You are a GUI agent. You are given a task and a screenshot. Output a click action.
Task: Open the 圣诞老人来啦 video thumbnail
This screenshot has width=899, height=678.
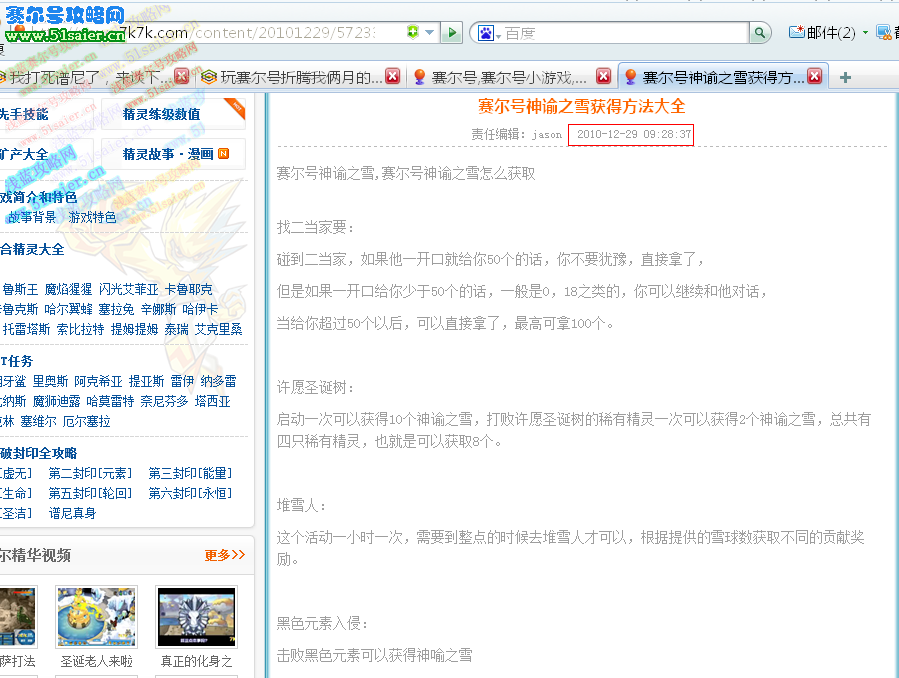96,617
